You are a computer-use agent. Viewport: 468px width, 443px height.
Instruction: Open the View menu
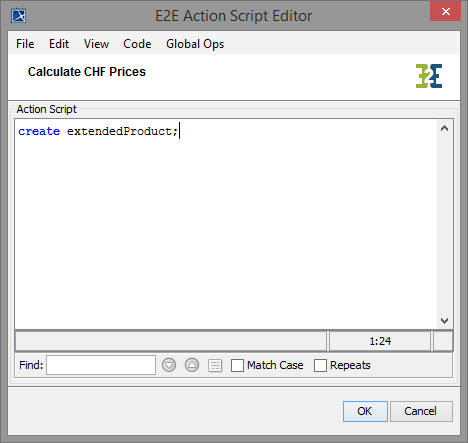(96, 44)
